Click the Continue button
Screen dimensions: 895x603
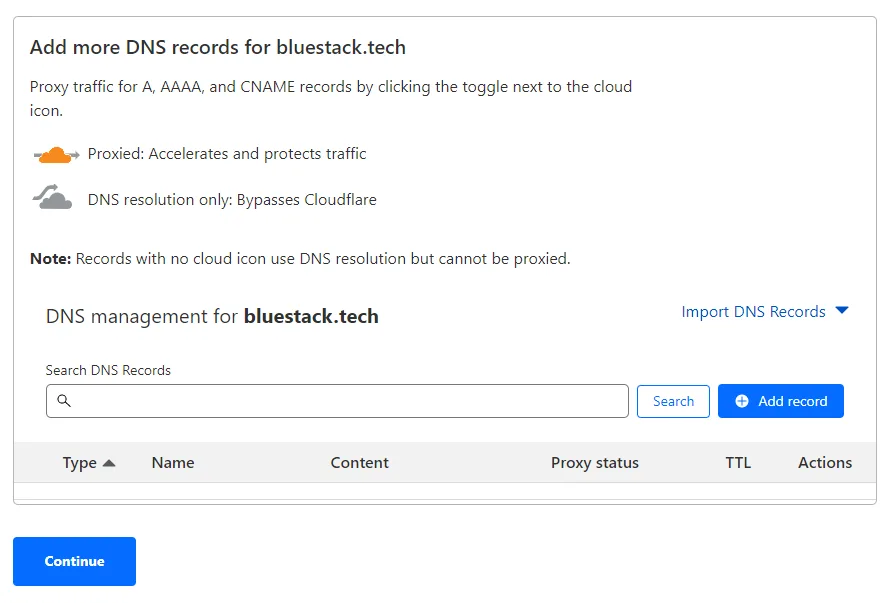(x=74, y=561)
